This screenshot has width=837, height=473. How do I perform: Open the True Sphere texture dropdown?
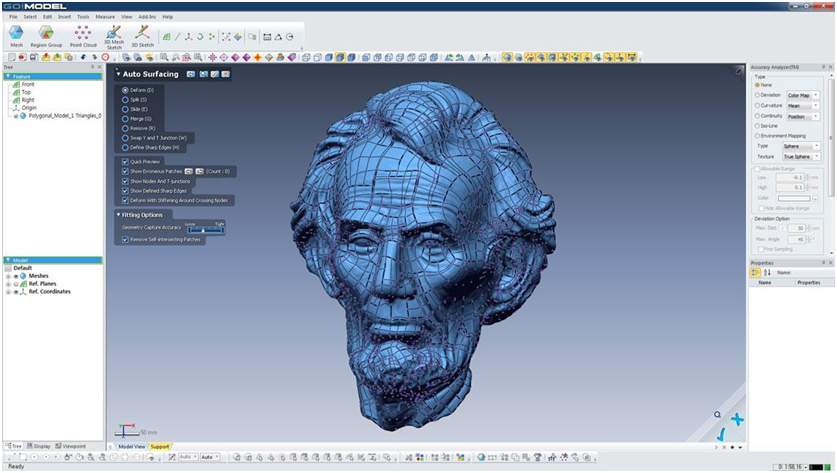pyautogui.click(x=801, y=157)
